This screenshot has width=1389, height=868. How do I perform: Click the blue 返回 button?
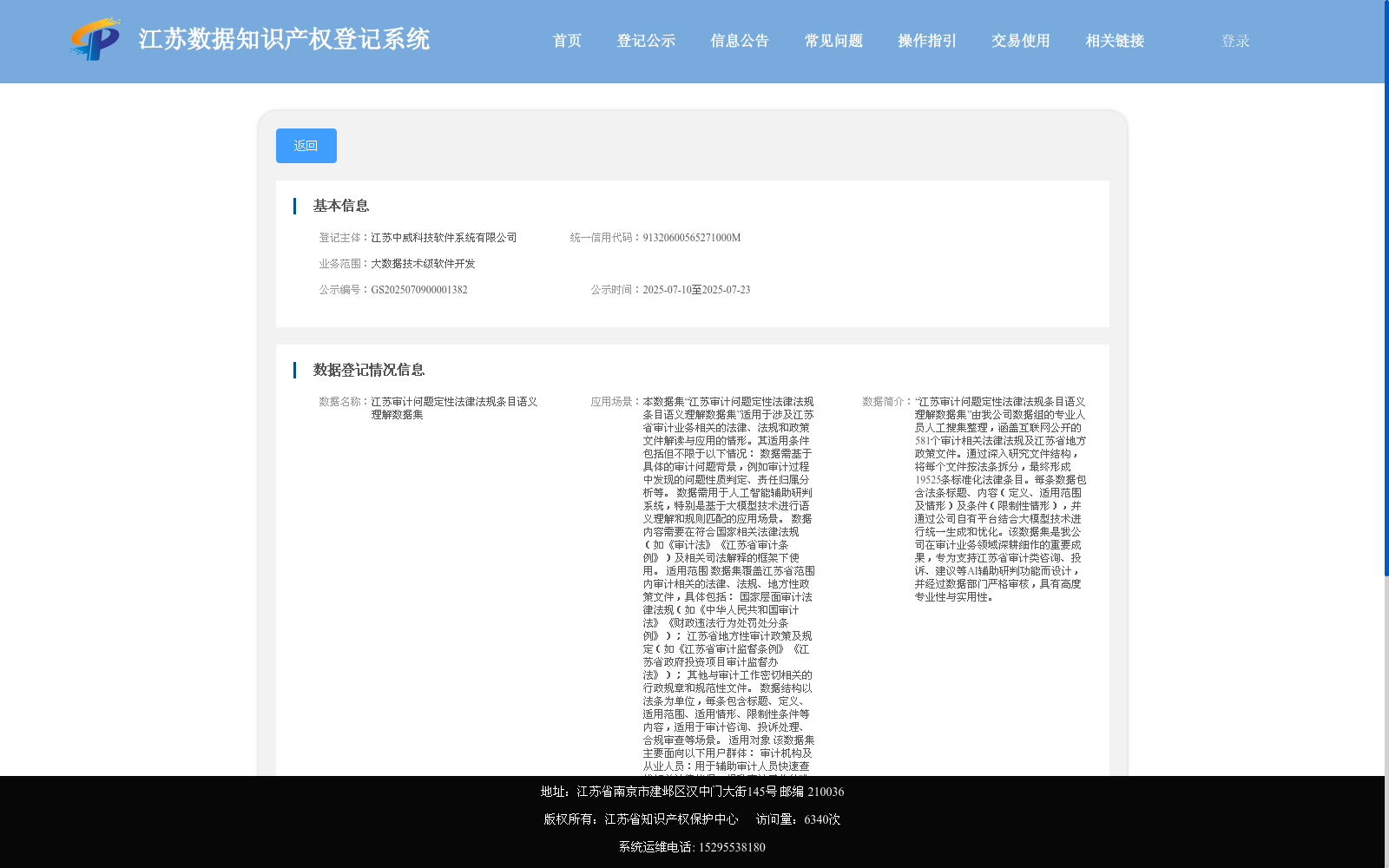[306, 146]
